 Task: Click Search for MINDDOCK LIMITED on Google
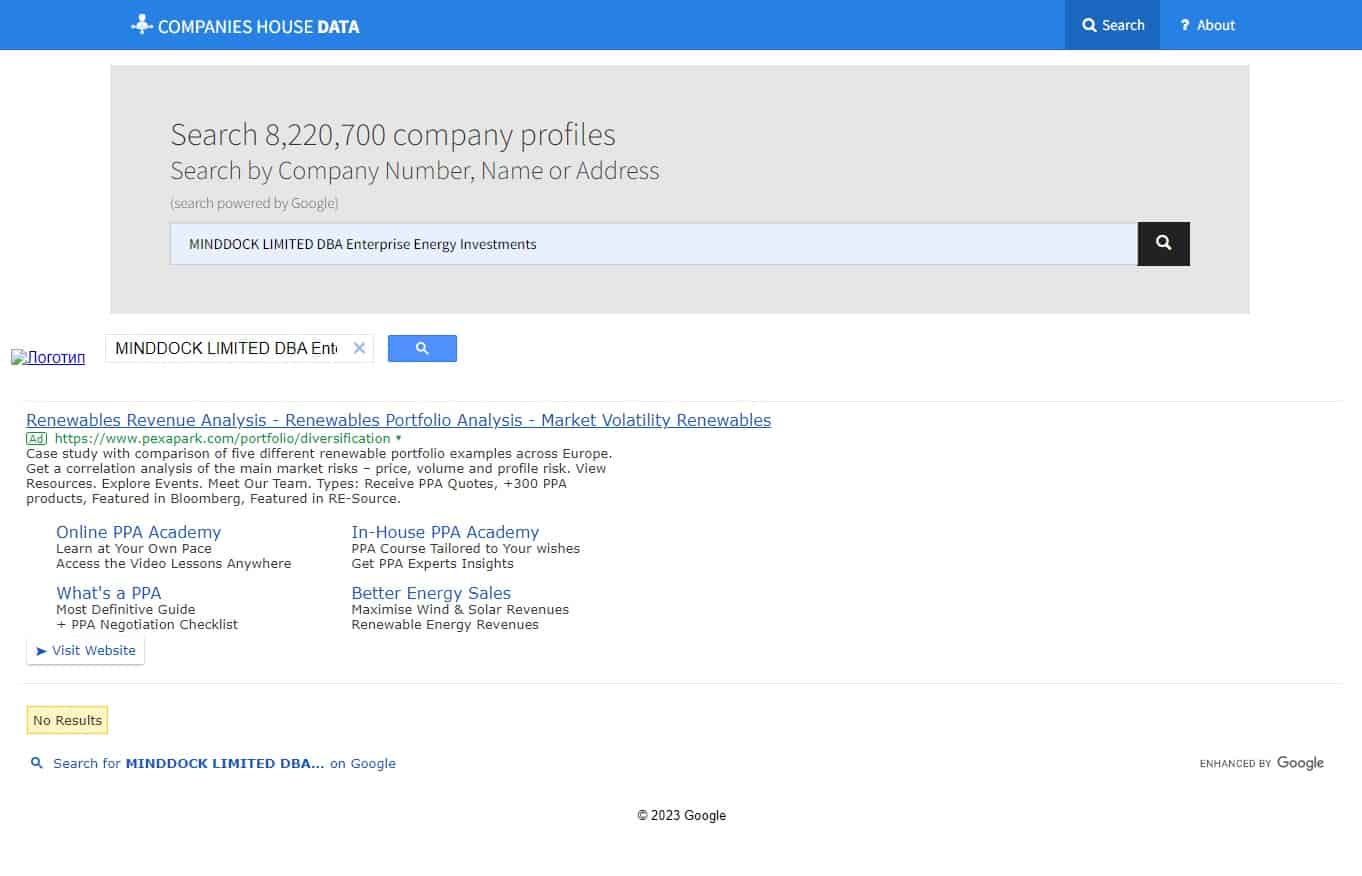pos(224,763)
